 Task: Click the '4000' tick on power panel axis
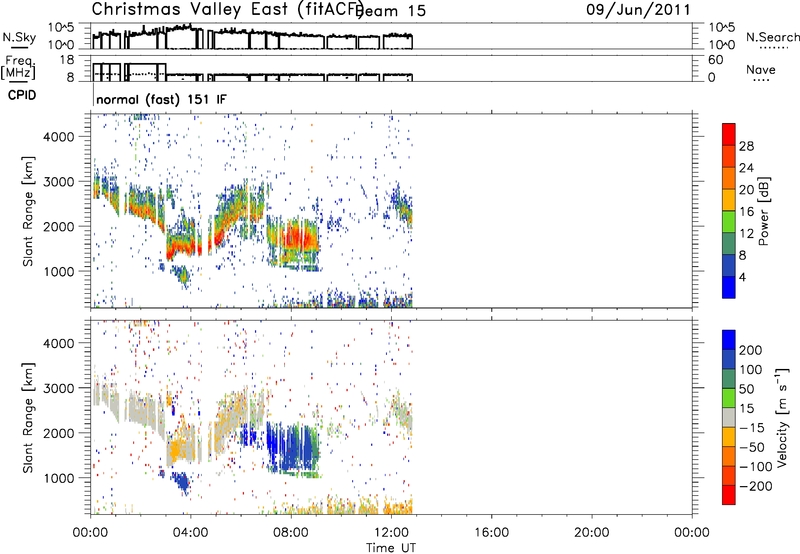click(x=59, y=137)
